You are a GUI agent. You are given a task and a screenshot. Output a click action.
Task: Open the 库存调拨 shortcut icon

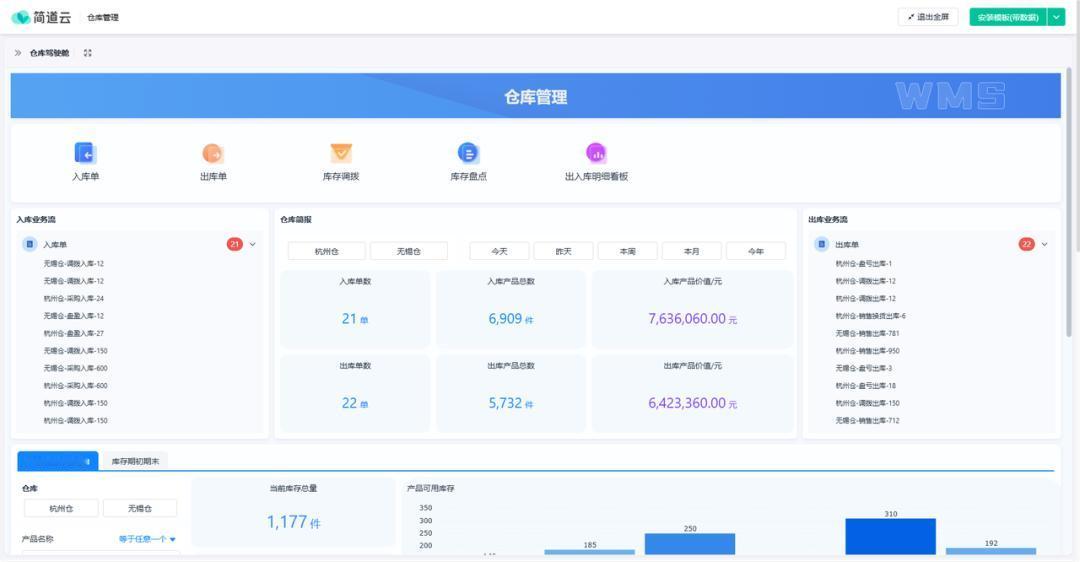[341, 153]
